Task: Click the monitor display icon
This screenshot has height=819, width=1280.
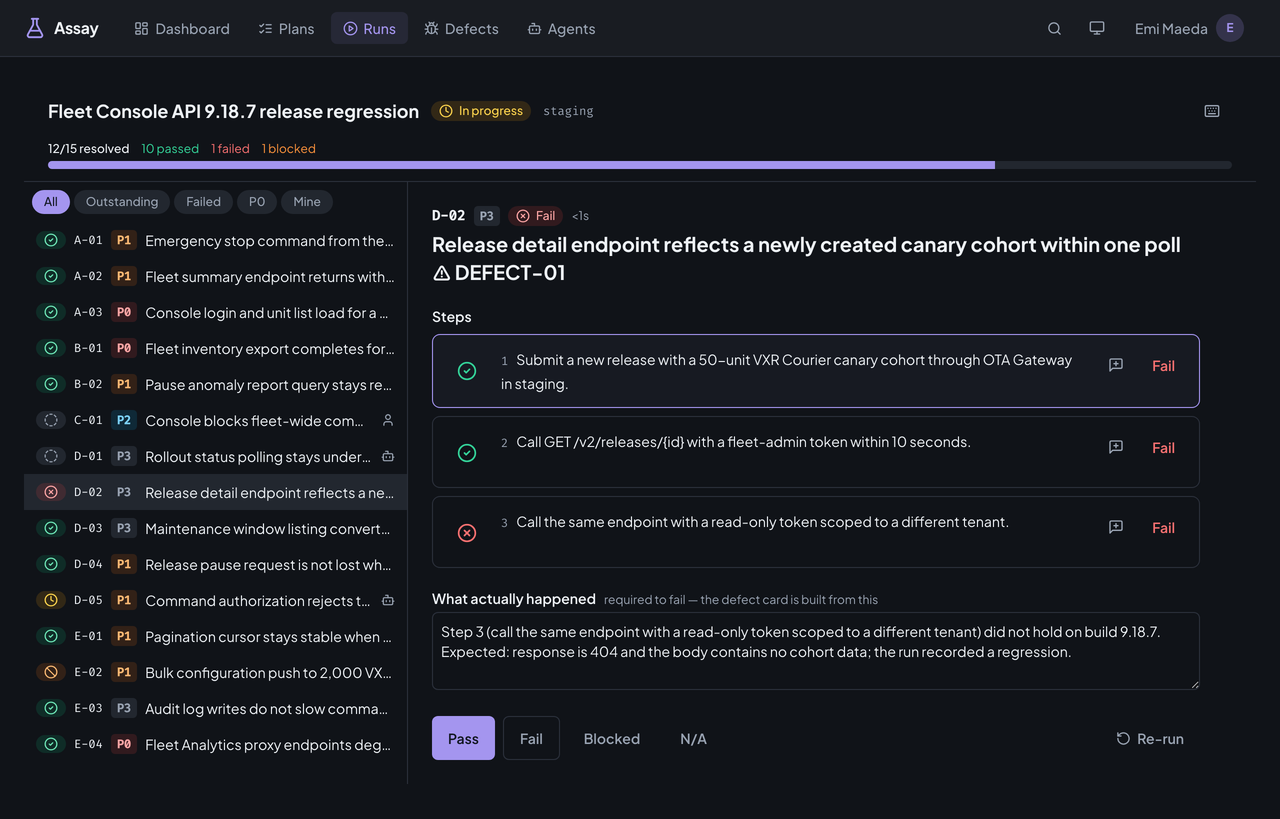Action: coord(1097,28)
